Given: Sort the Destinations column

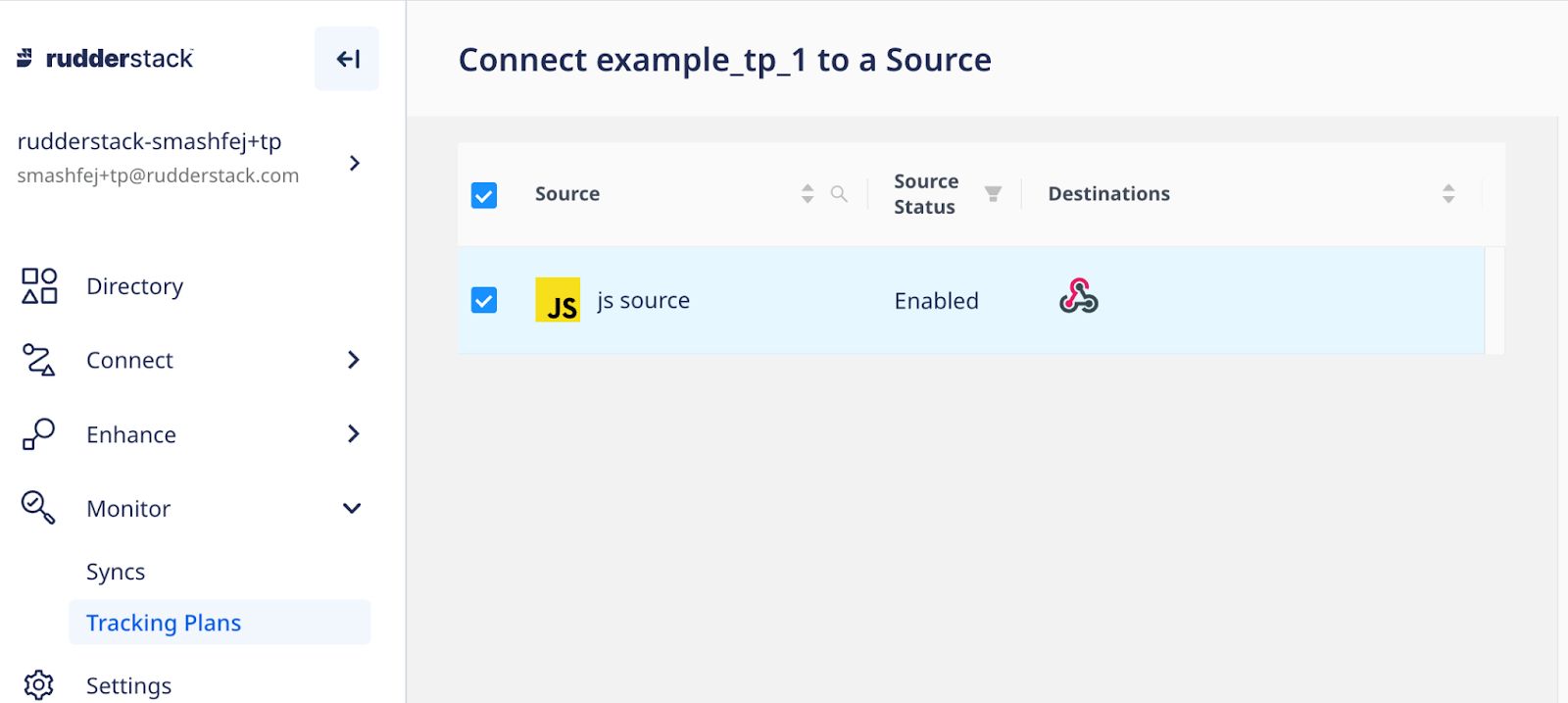Looking at the screenshot, I should [x=1448, y=193].
